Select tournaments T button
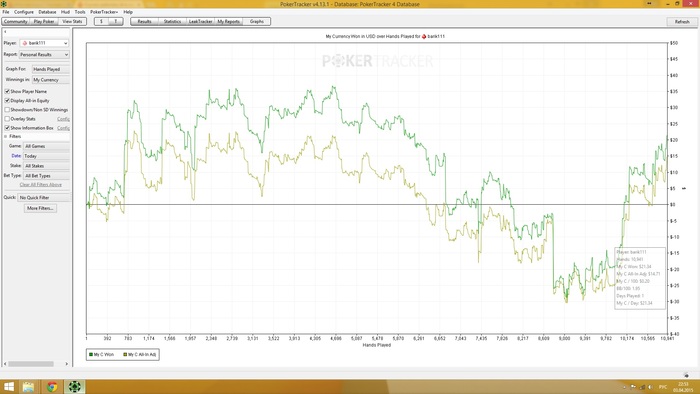Viewport: 700px width, 394px height. 116,21
